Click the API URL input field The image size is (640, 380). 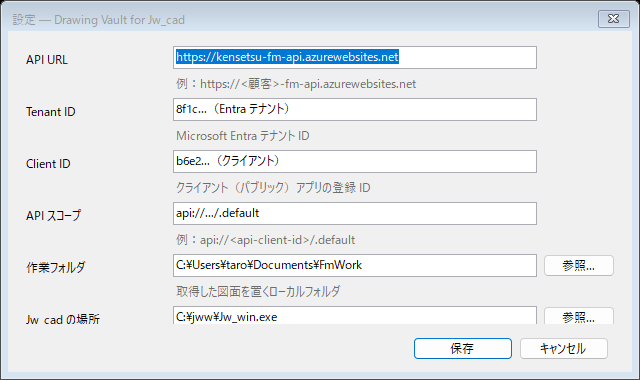[x=355, y=58]
